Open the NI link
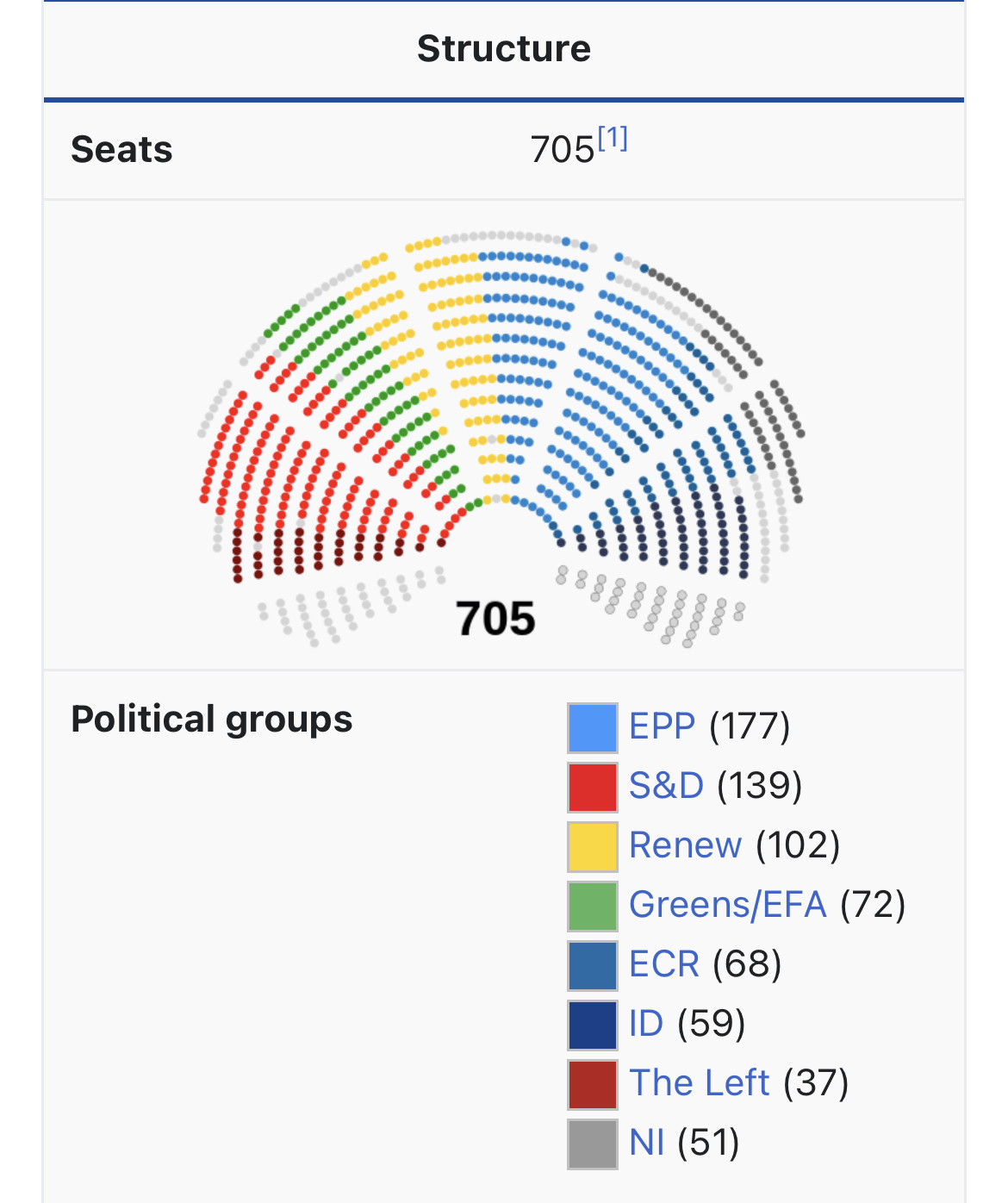Viewport: 1008px width, 1203px height. [647, 1143]
